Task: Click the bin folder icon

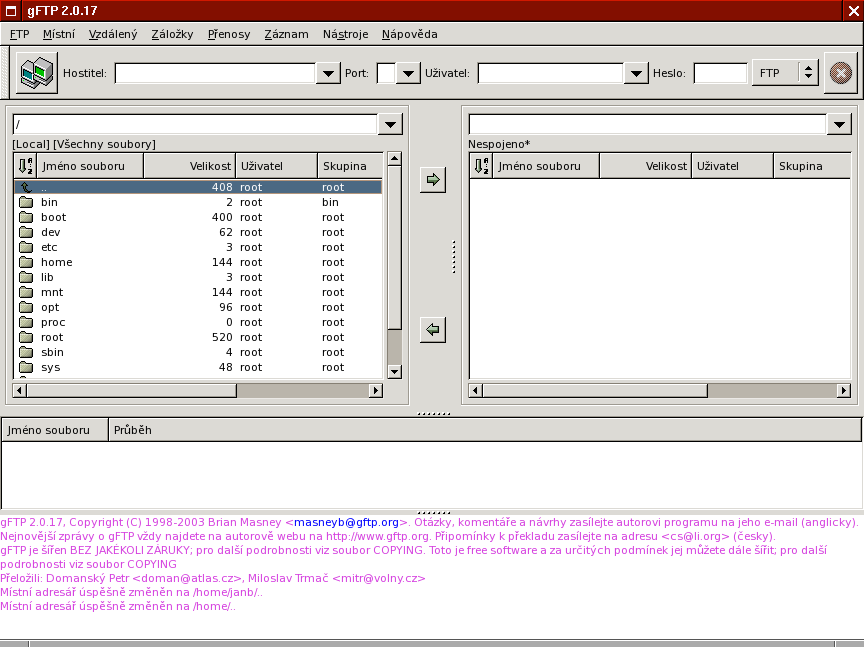Action: [x=26, y=202]
